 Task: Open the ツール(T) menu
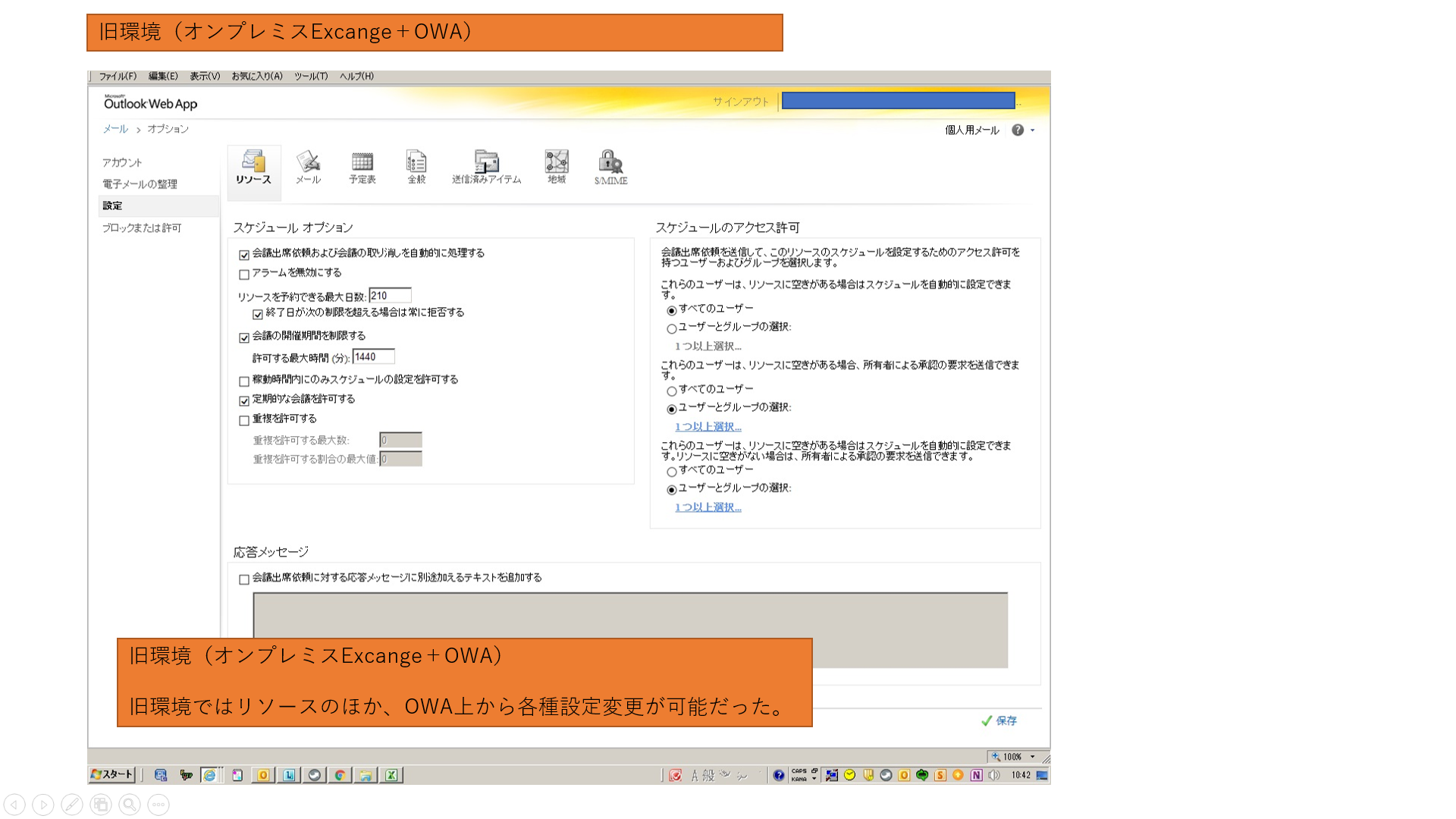point(311,77)
